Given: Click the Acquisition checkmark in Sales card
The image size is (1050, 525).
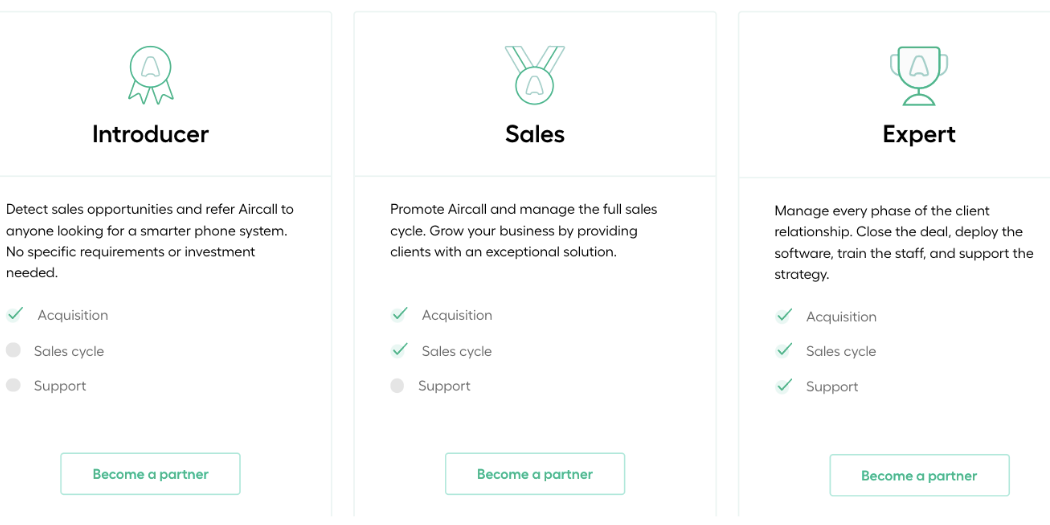Looking at the screenshot, I should 400,314.
